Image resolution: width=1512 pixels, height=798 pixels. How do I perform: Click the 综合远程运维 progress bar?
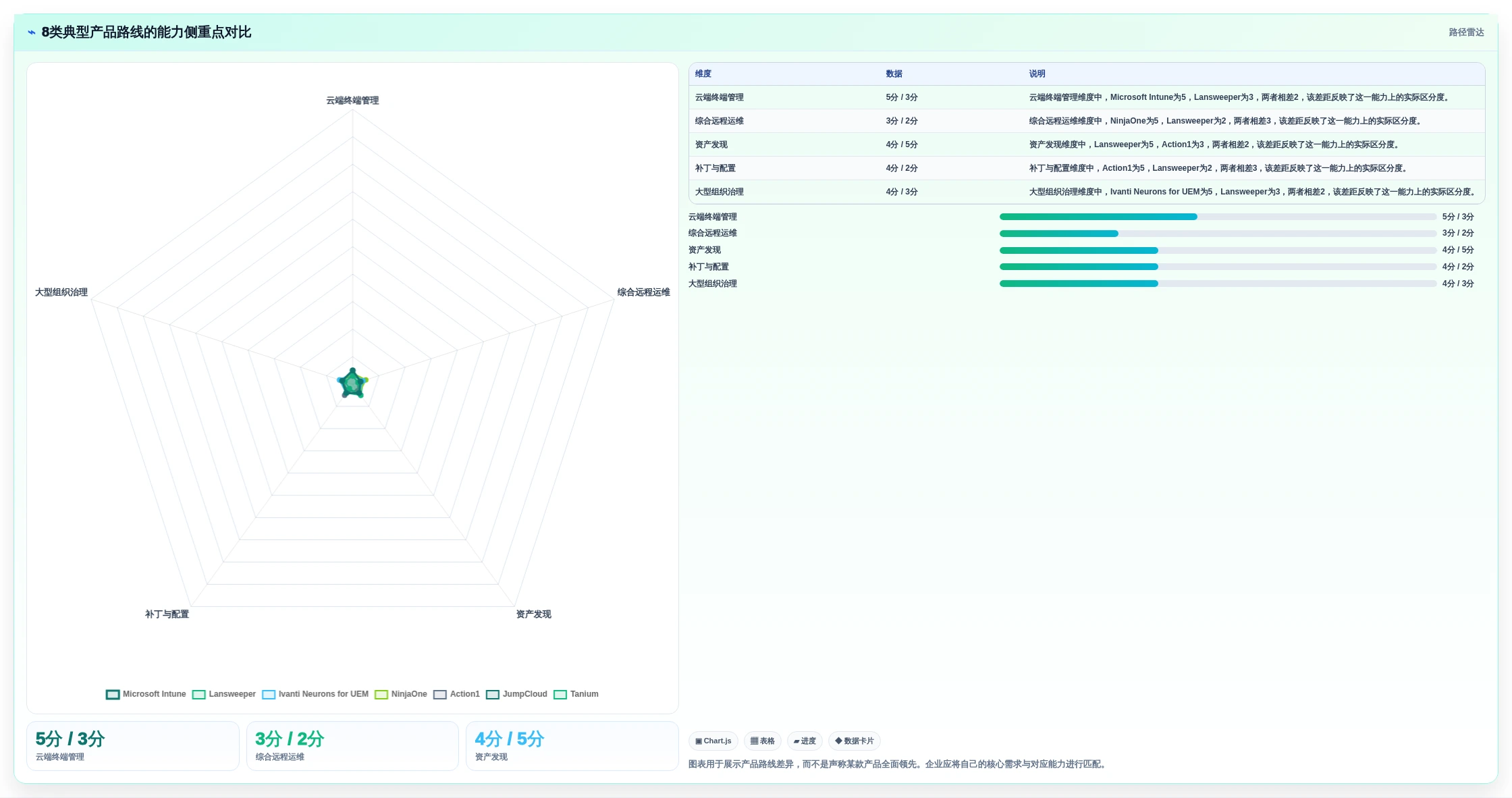1218,234
